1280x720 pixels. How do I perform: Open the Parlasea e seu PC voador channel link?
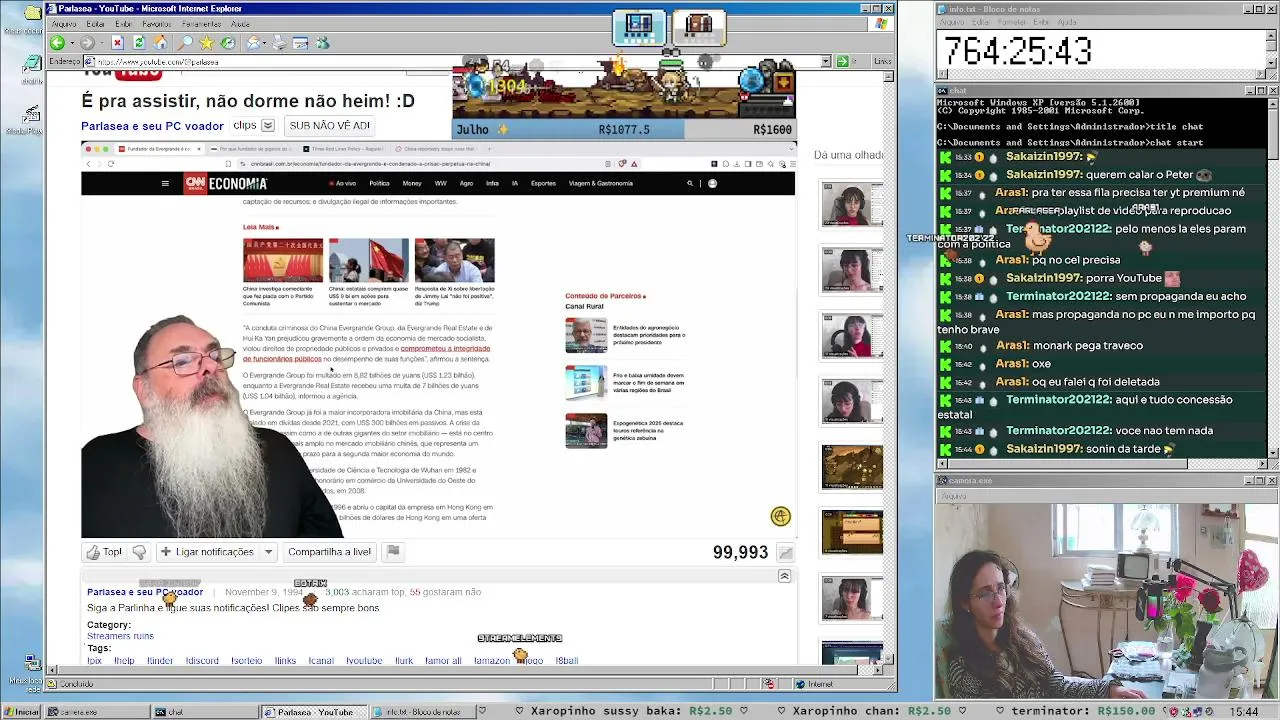[152, 126]
